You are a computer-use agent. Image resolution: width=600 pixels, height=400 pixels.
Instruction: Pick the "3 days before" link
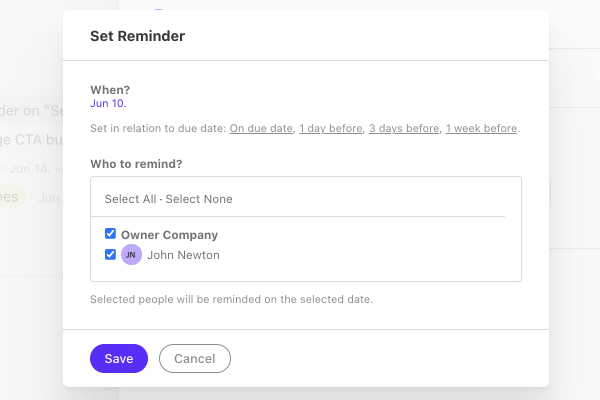tap(404, 128)
